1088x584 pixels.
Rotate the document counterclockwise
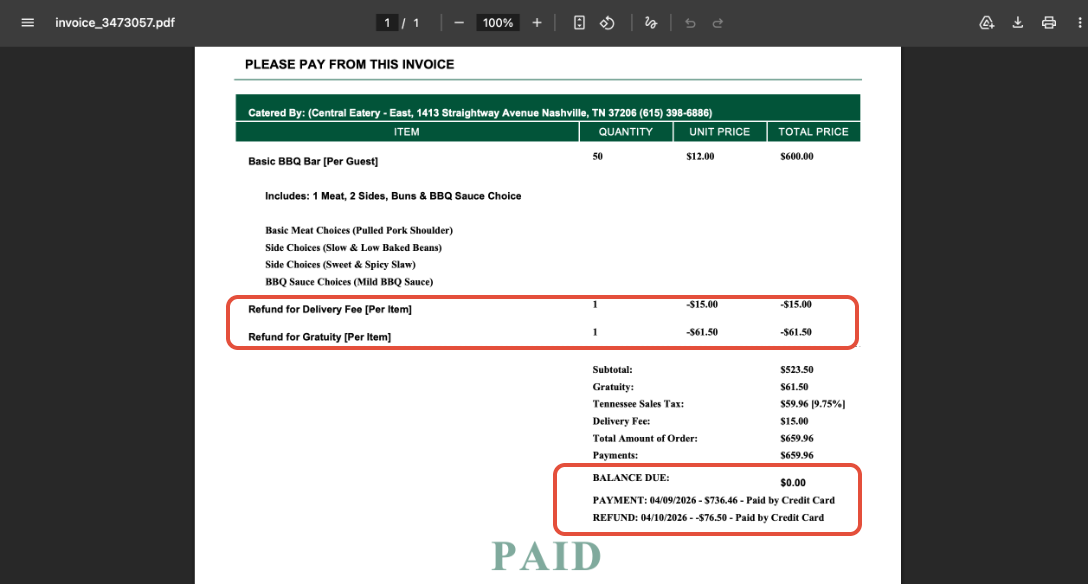[x=607, y=23]
